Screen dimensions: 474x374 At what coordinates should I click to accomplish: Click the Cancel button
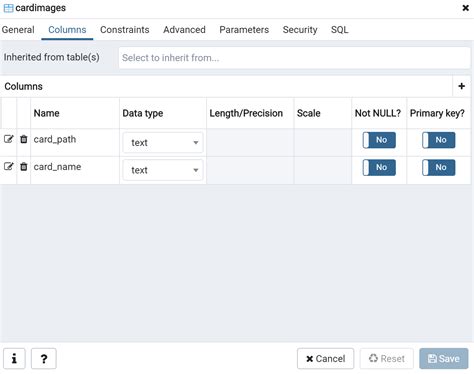[325, 359]
